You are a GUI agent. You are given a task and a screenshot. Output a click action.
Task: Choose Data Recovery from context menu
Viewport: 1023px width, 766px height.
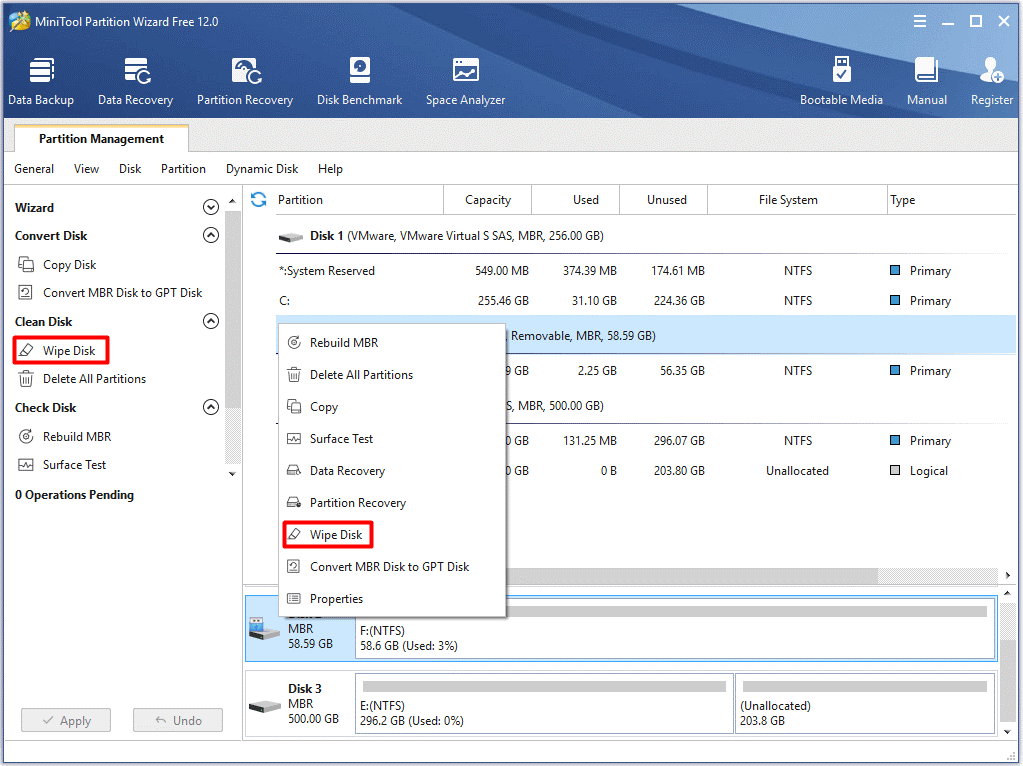pos(391,470)
